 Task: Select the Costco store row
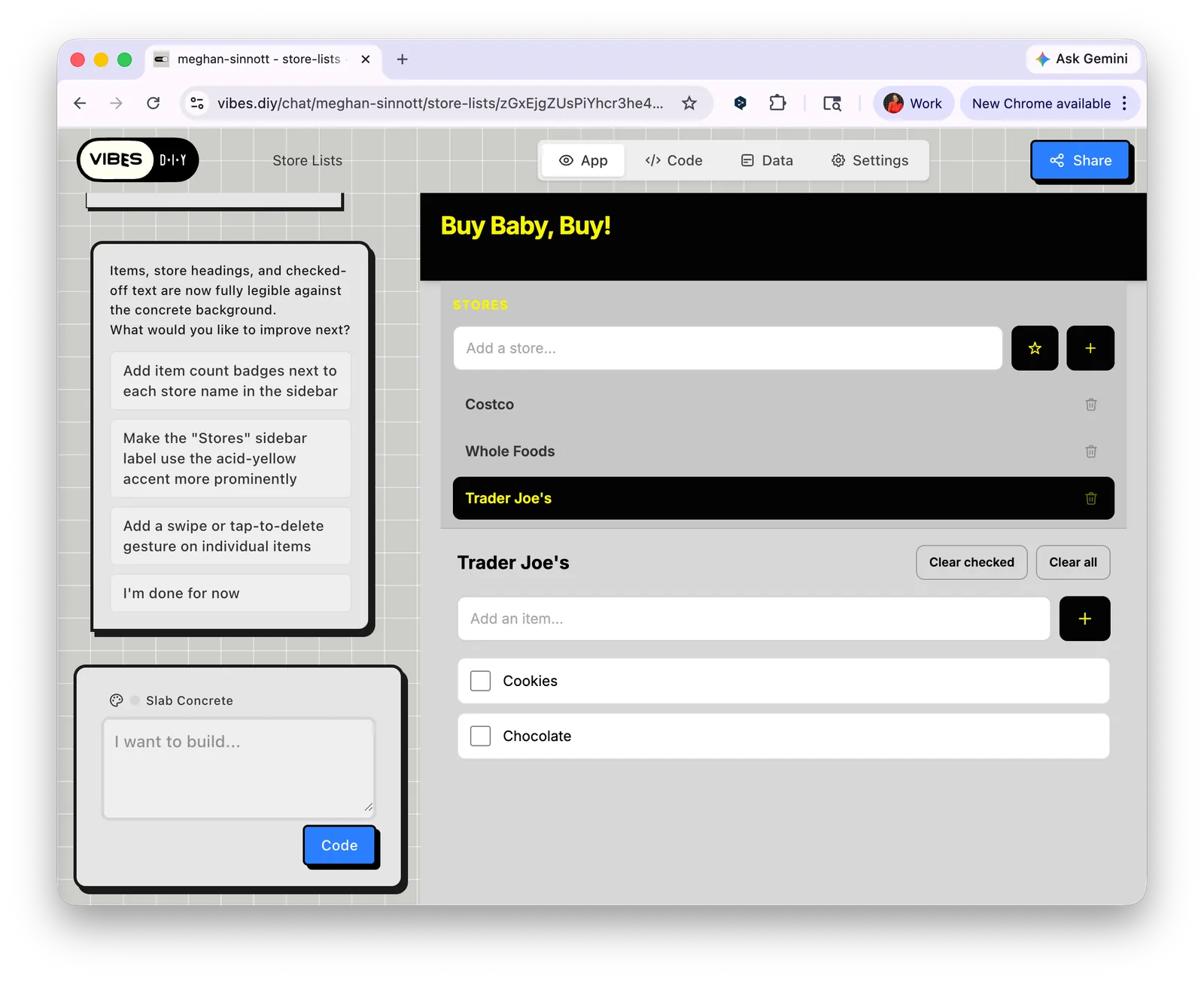(x=783, y=405)
